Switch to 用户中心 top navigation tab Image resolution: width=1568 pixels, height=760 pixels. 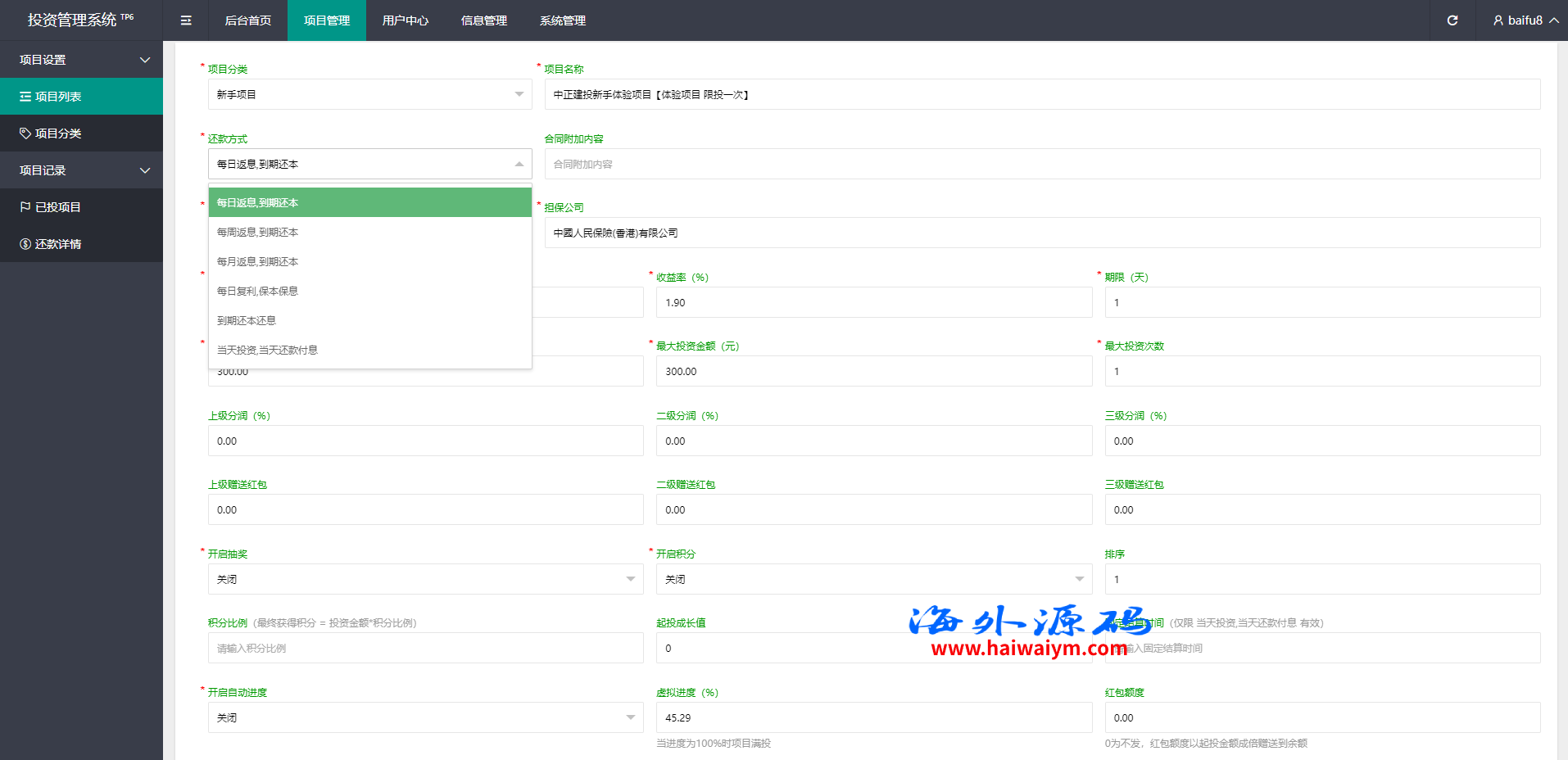tap(405, 20)
